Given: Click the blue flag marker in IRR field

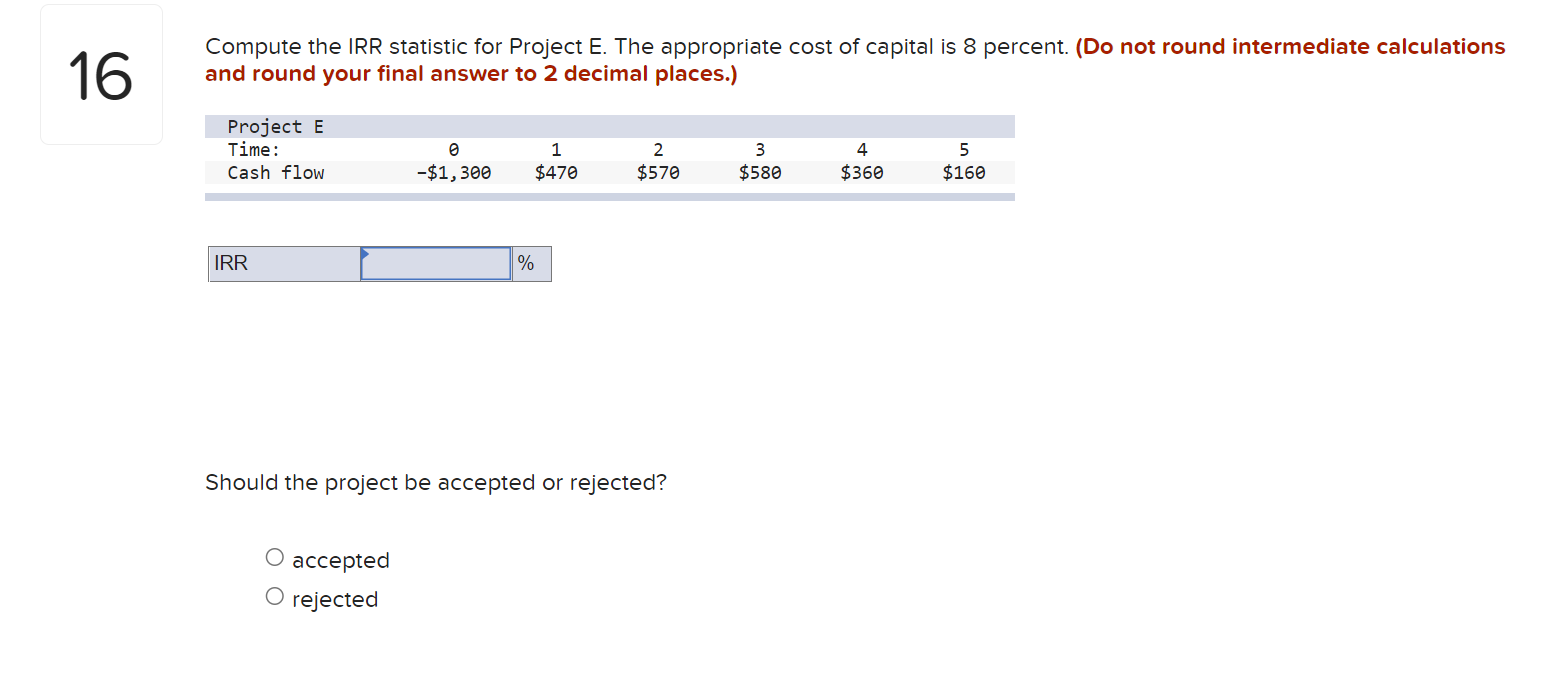Looking at the screenshot, I should (368, 256).
